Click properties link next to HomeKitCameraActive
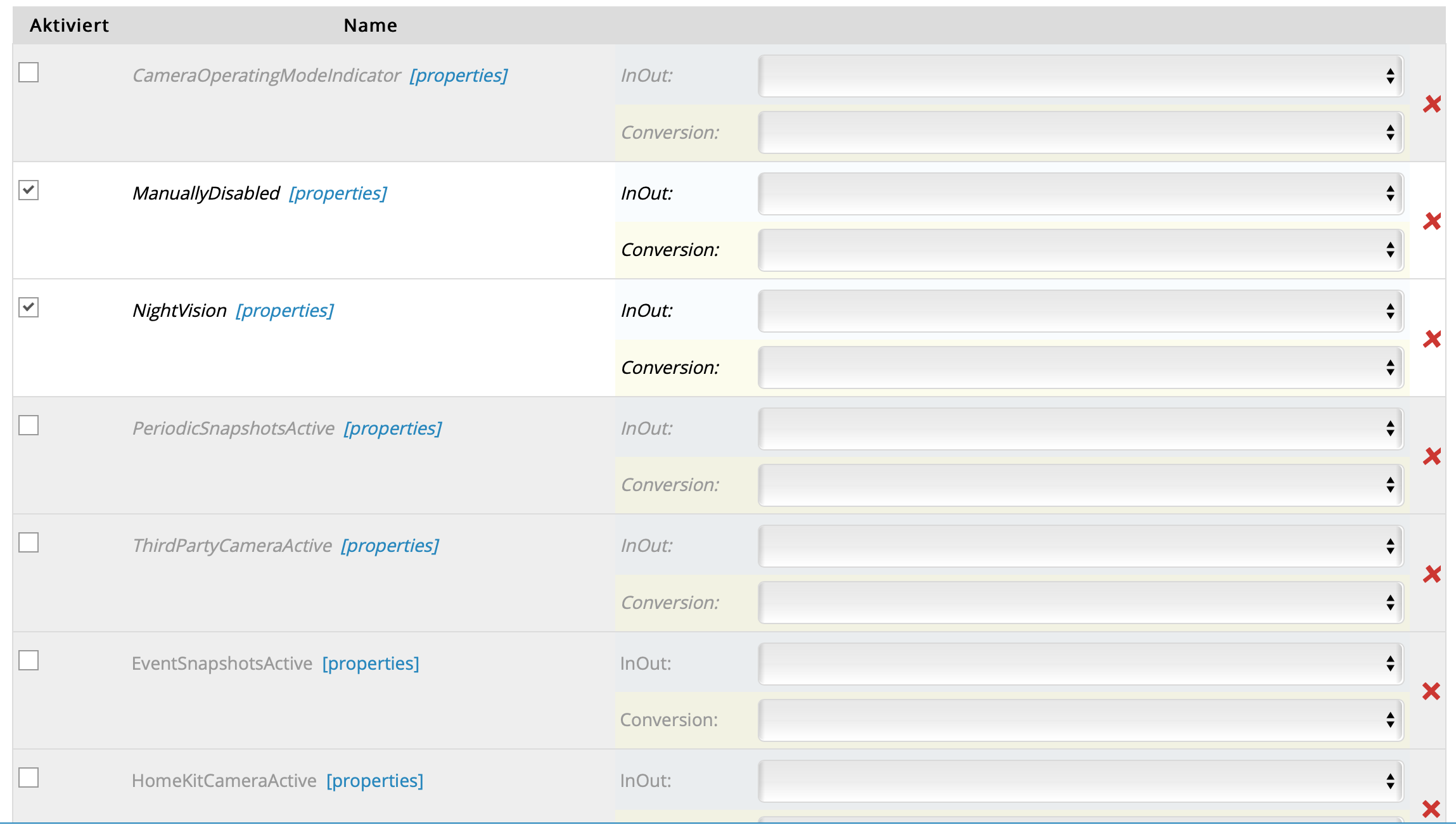 coord(374,781)
